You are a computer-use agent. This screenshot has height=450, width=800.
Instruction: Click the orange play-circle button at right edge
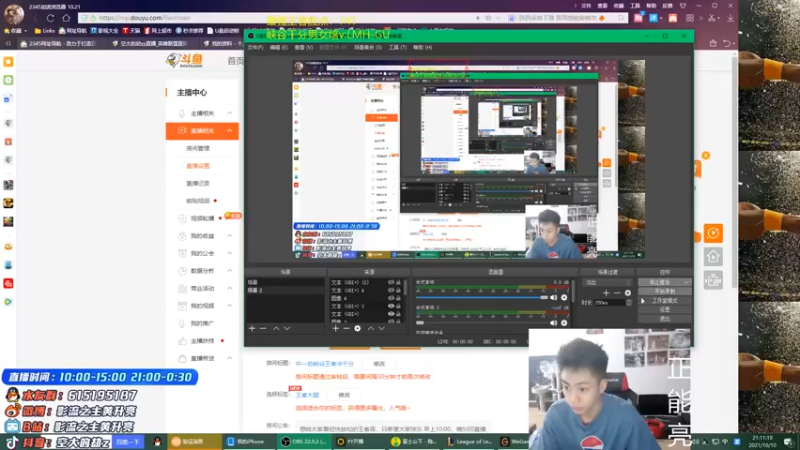(713, 233)
